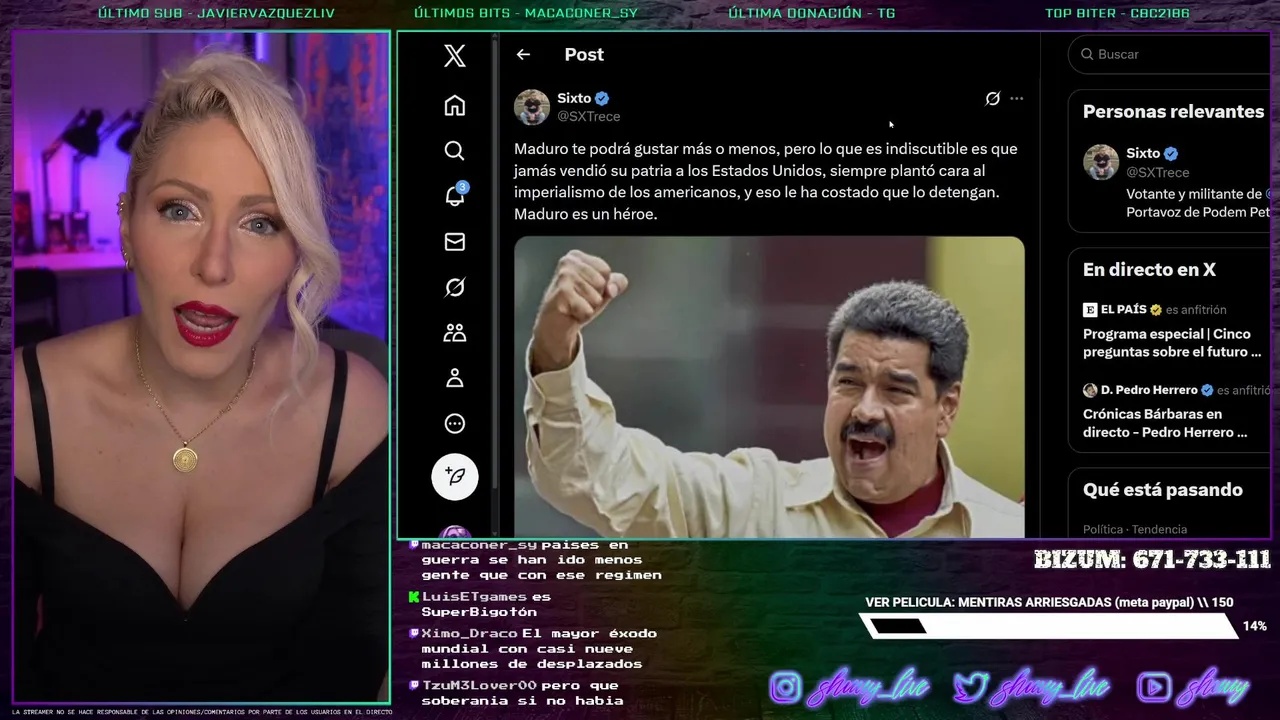The image size is (1280, 720).
Task: Click D. Pedro Herrero avatar icon
Action: tap(1090, 390)
